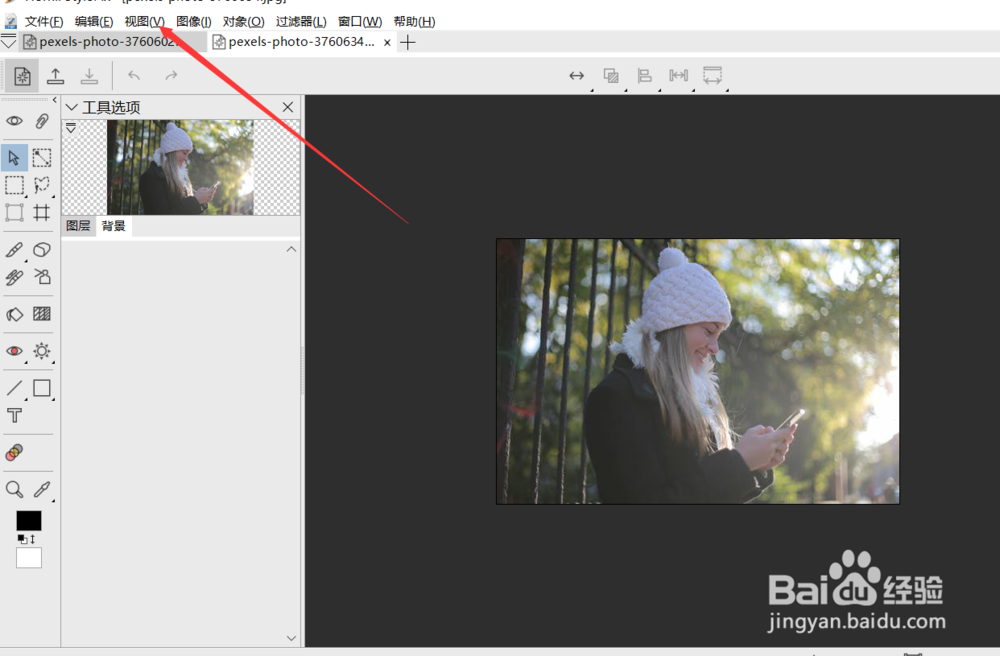1000x656 pixels.
Task: Open the 窗口(W) menu
Action: pyautogui.click(x=360, y=22)
